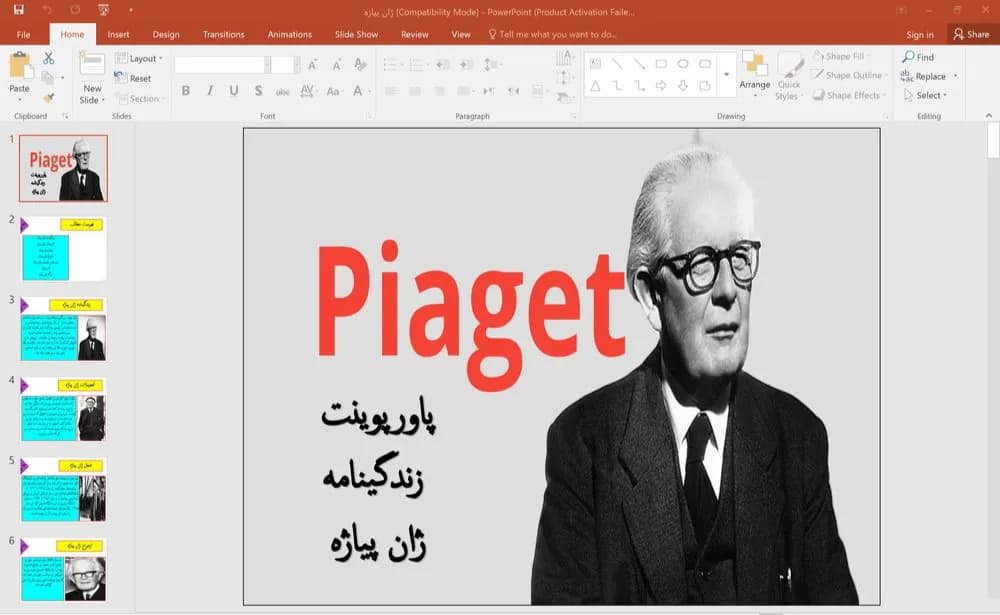Screen dimensions: 1000x615
Task: Click the Replace button
Action: [x=925, y=77]
